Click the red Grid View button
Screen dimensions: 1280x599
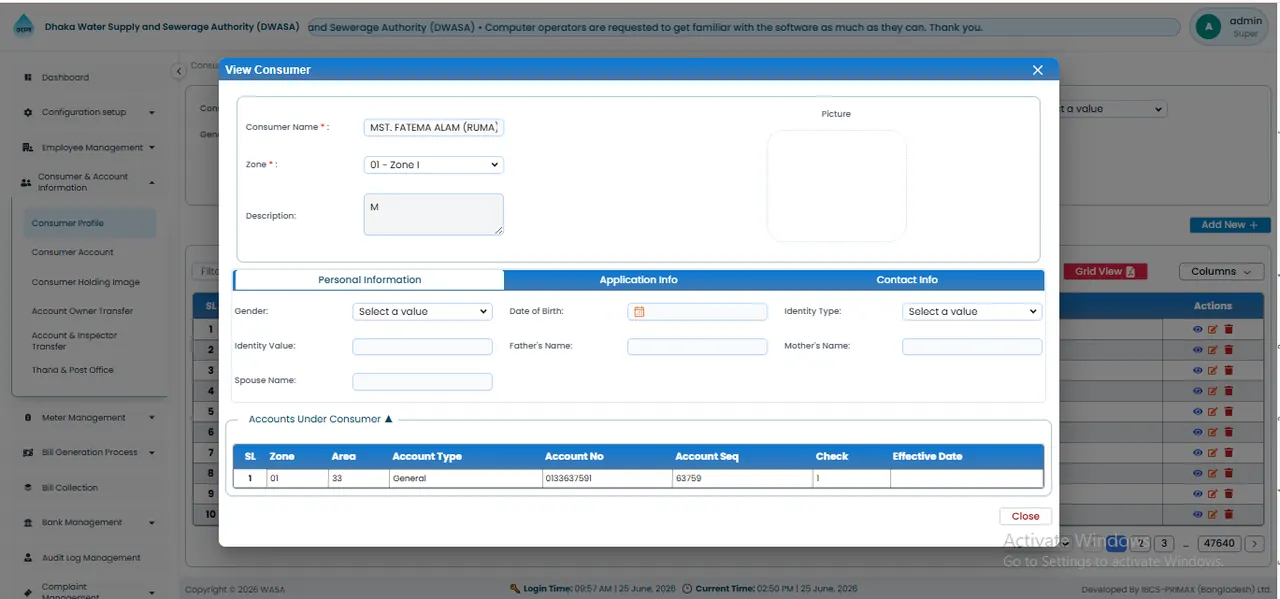[1105, 272]
